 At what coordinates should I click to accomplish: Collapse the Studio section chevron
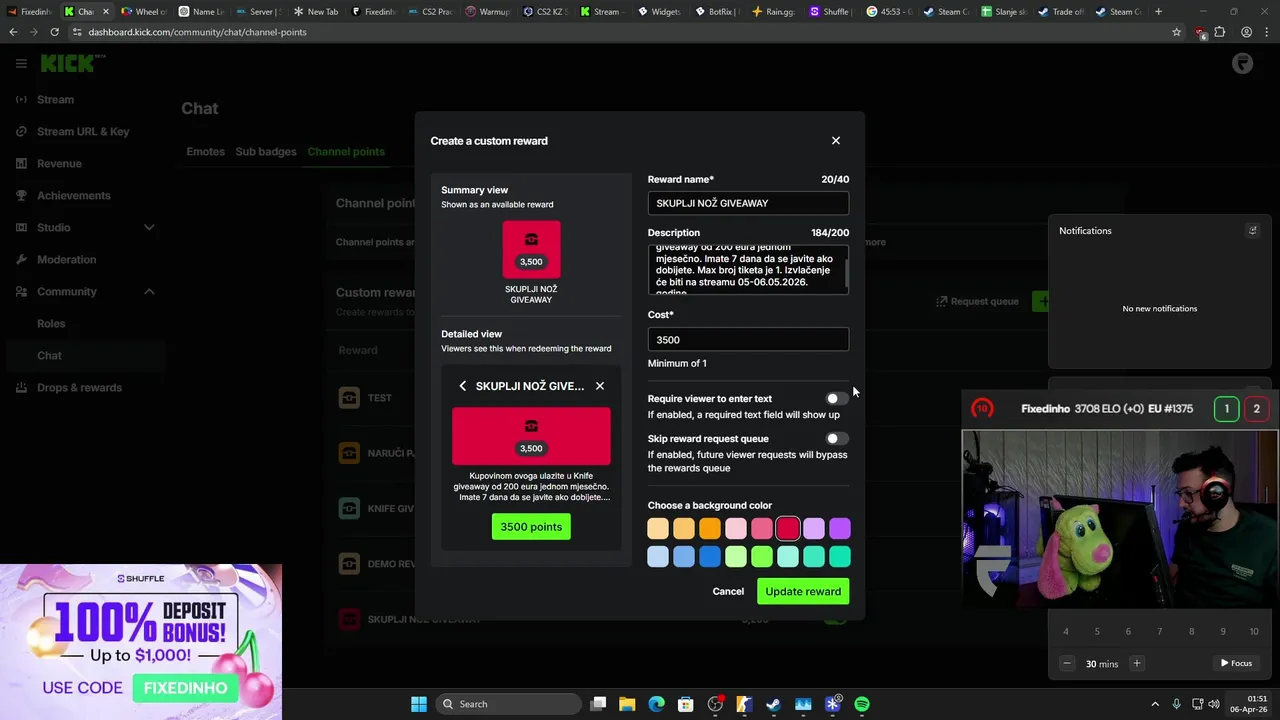[x=149, y=227]
